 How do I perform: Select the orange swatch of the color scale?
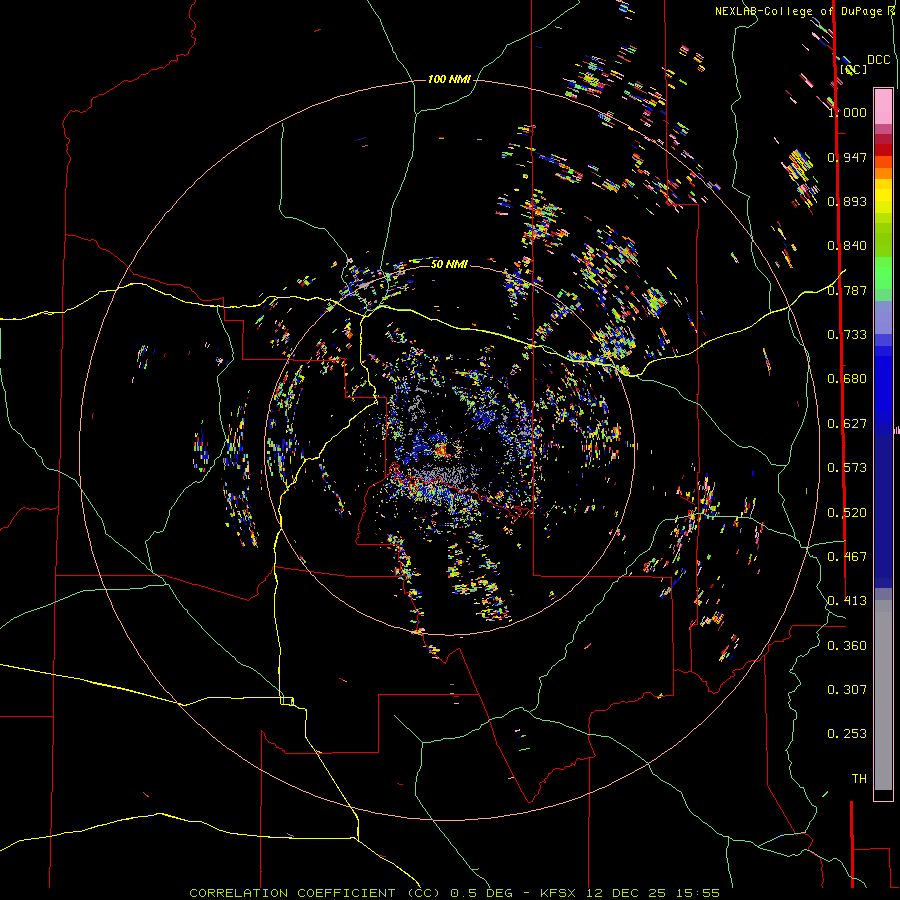coord(883,173)
